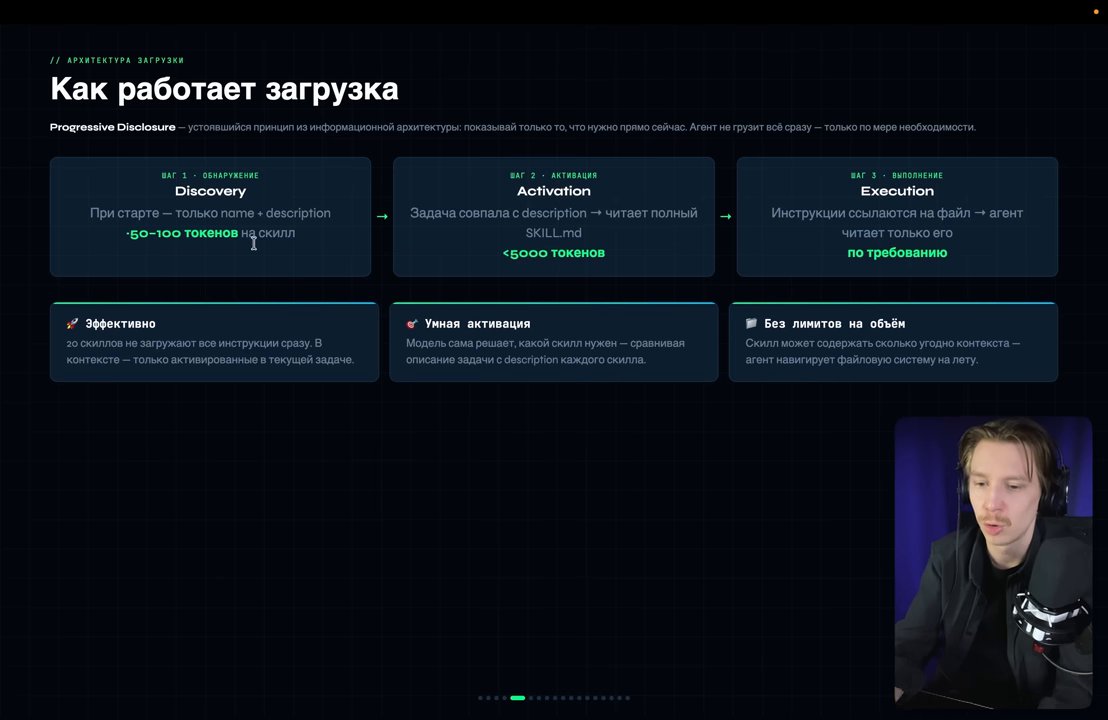Click the green <5000 токенов value
This screenshot has width=1108, height=720.
tap(554, 253)
